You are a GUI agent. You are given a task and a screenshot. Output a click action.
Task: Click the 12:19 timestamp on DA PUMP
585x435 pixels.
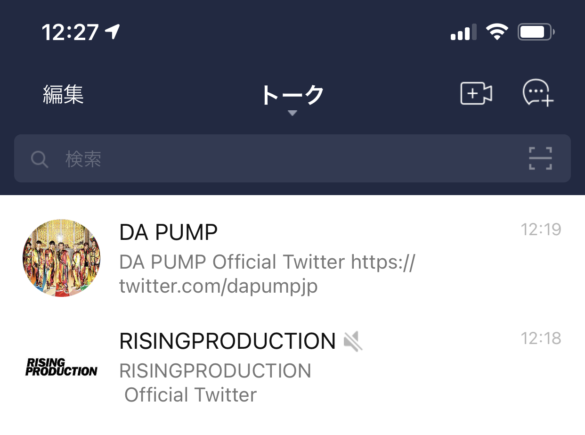pos(541,229)
